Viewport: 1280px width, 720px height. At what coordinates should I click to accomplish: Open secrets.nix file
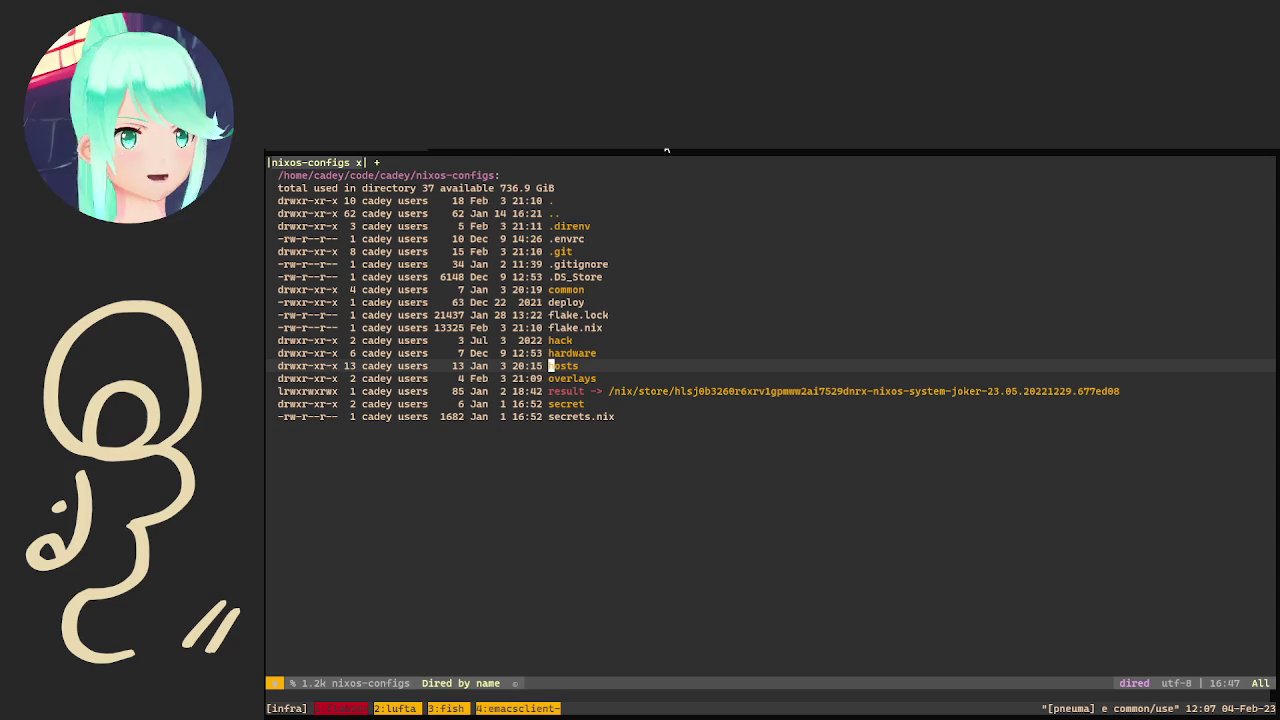point(581,416)
